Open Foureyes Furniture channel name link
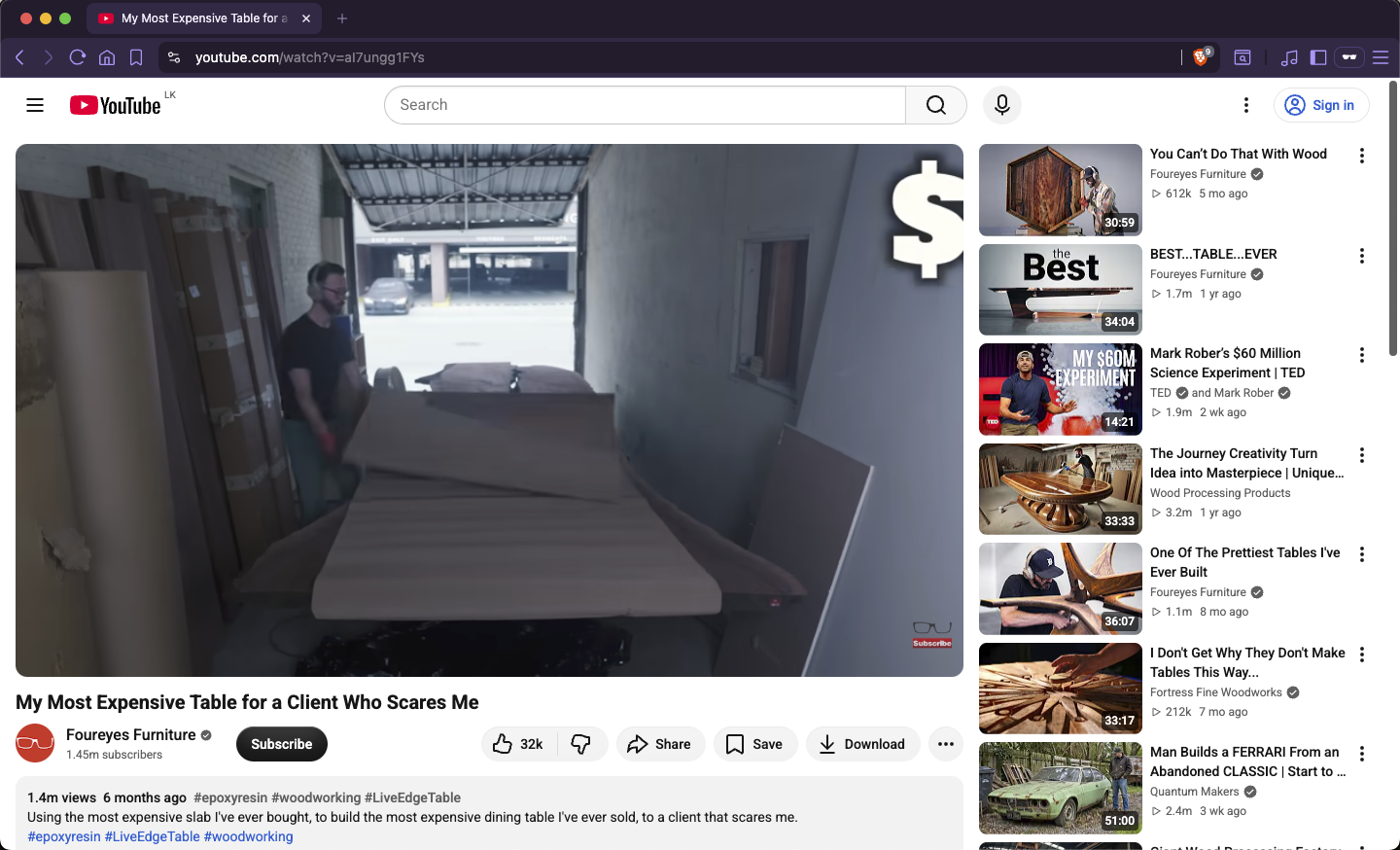Screen dimensions: 1400x850 131,735
